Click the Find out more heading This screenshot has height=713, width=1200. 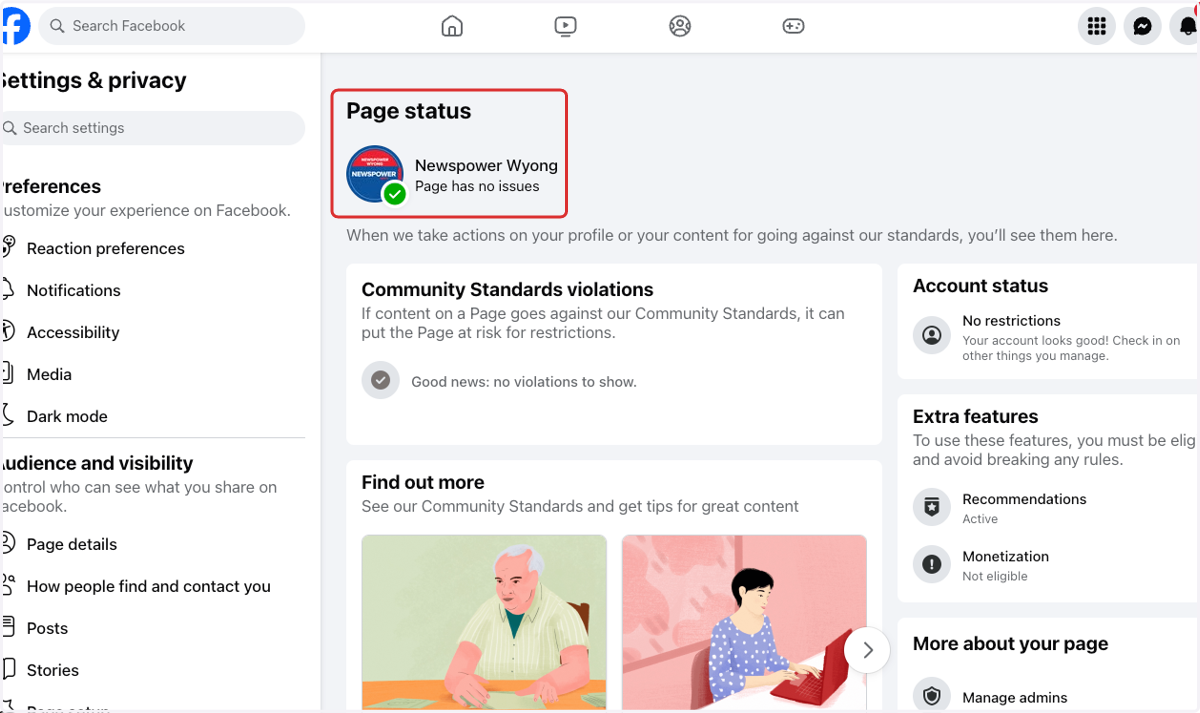[x=423, y=482]
